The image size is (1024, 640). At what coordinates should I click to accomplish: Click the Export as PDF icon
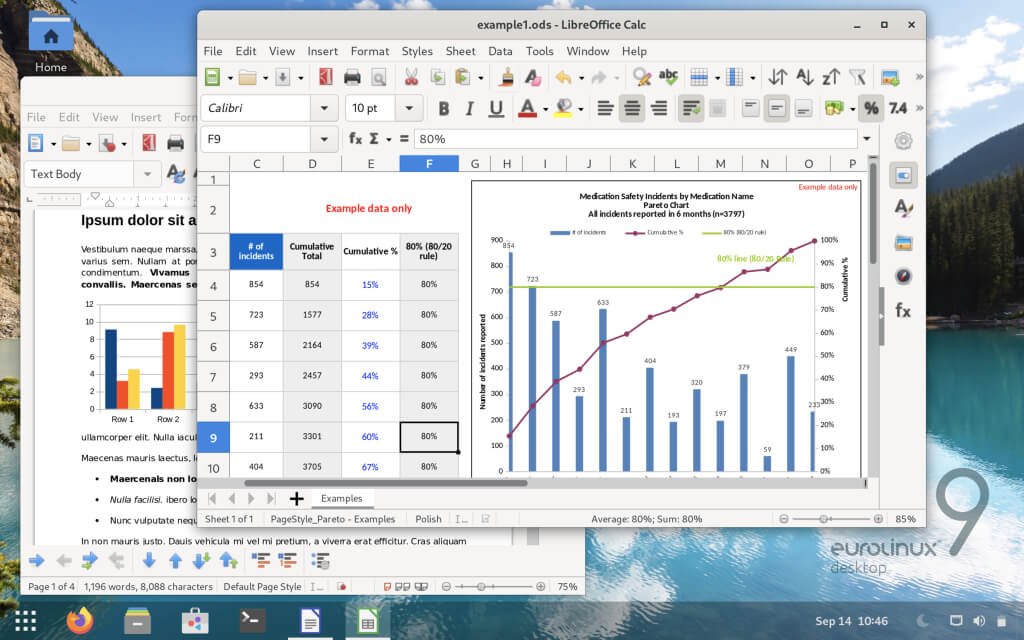coord(326,75)
